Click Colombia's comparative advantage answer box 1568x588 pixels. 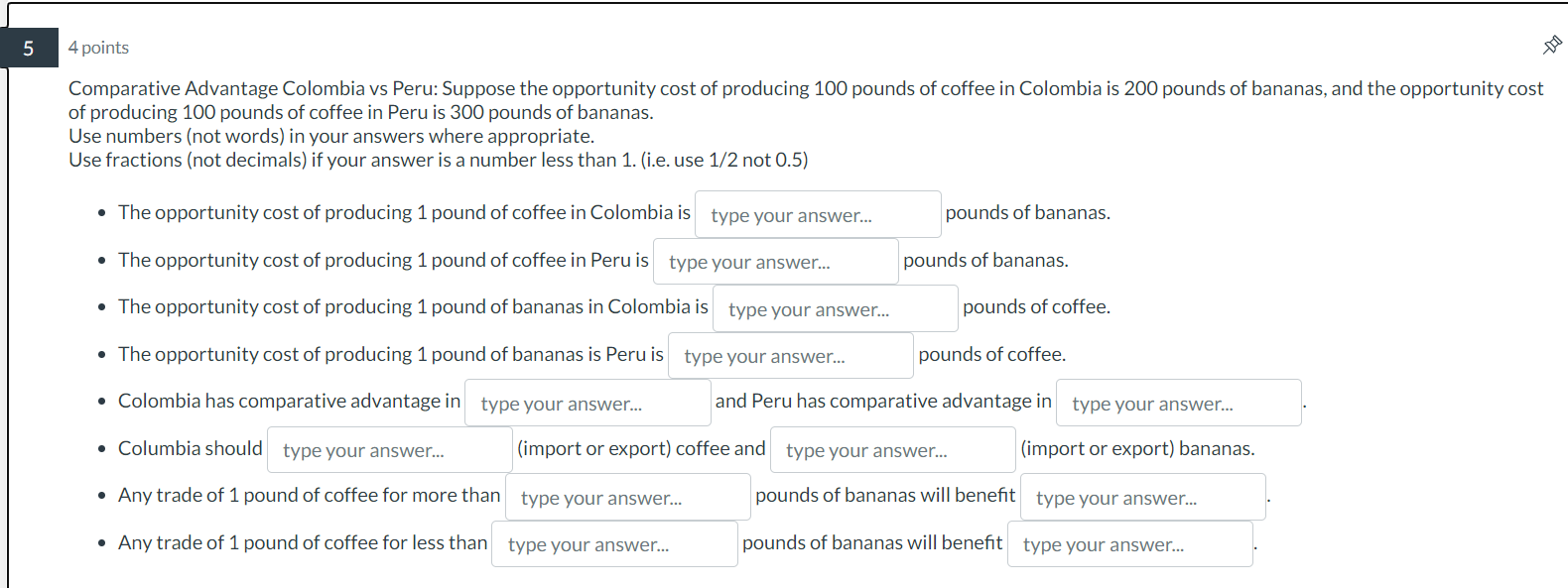[x=587, y=403]
